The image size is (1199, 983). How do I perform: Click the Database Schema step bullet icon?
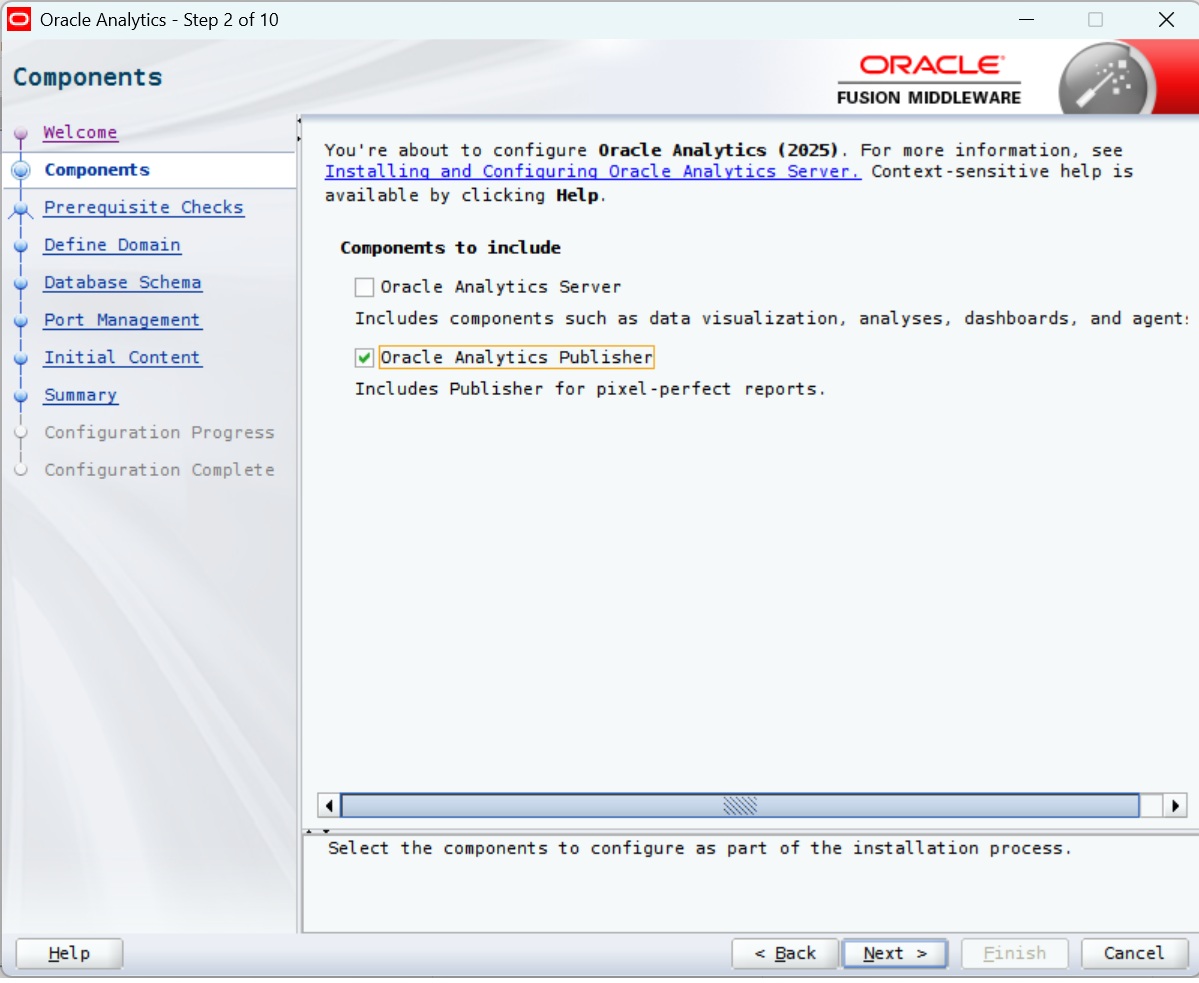coord(21,284)
